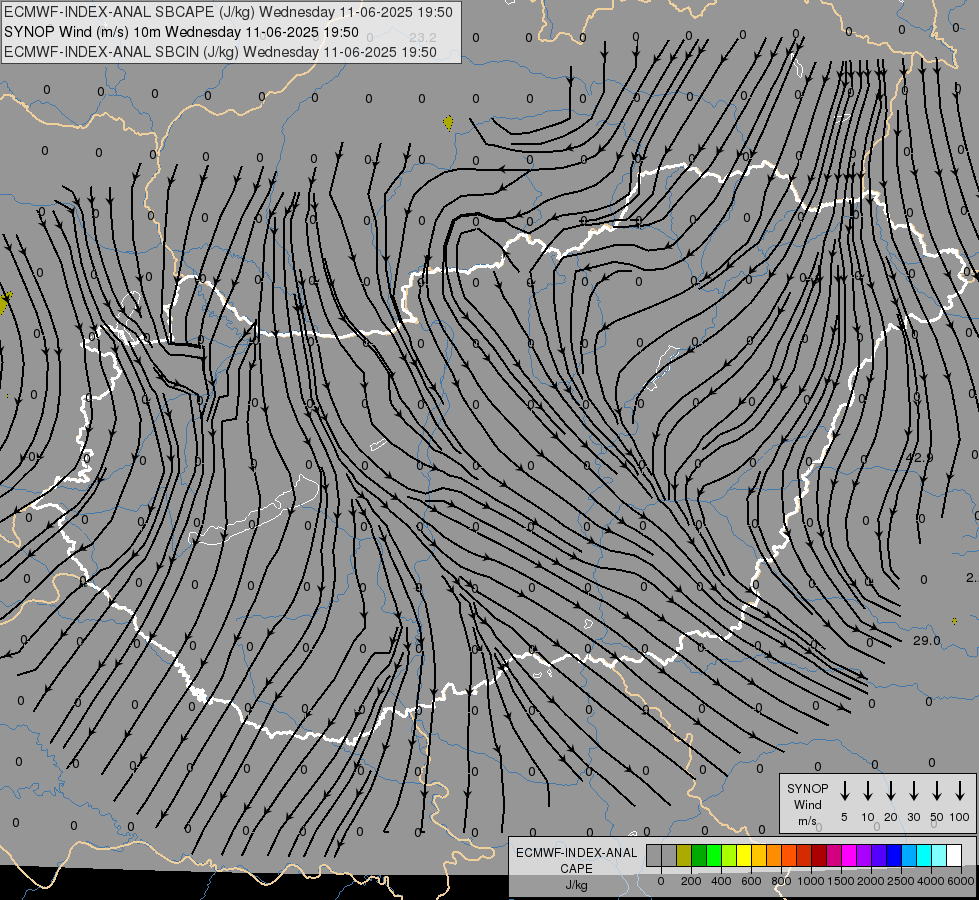979x900 pixels.
Task: Click the 2500 tick label on CAPE scale
Action: [901, 881]
